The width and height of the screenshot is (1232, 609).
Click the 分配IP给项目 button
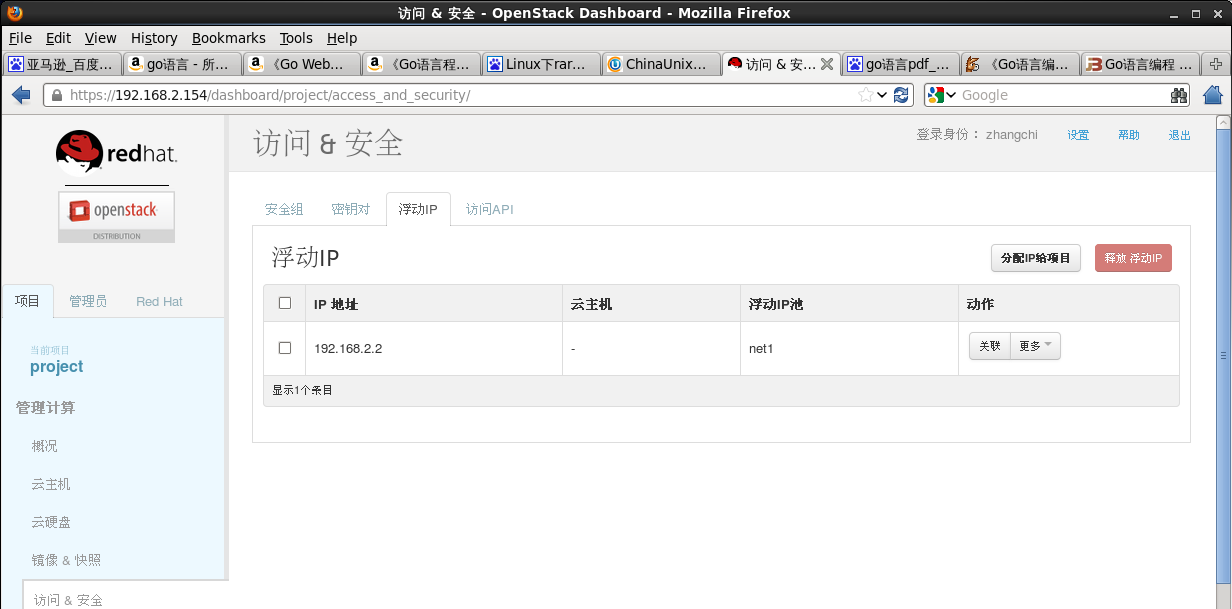pos(1035,258)
